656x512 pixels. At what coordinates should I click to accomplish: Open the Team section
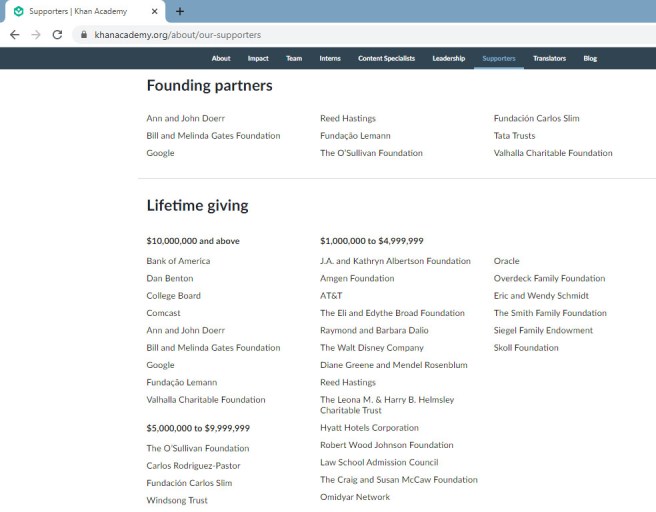pyautogui.click(x=294, y=58)
